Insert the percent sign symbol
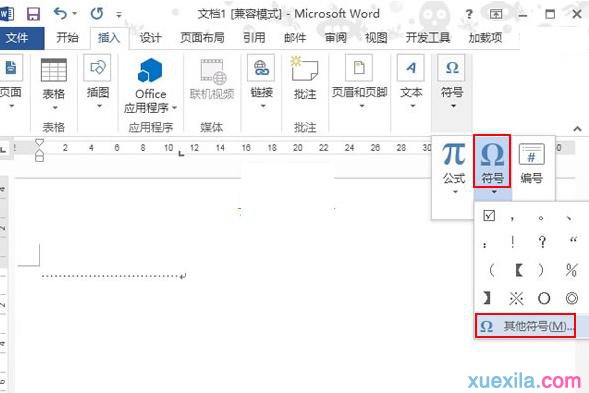 pos(571,270)
